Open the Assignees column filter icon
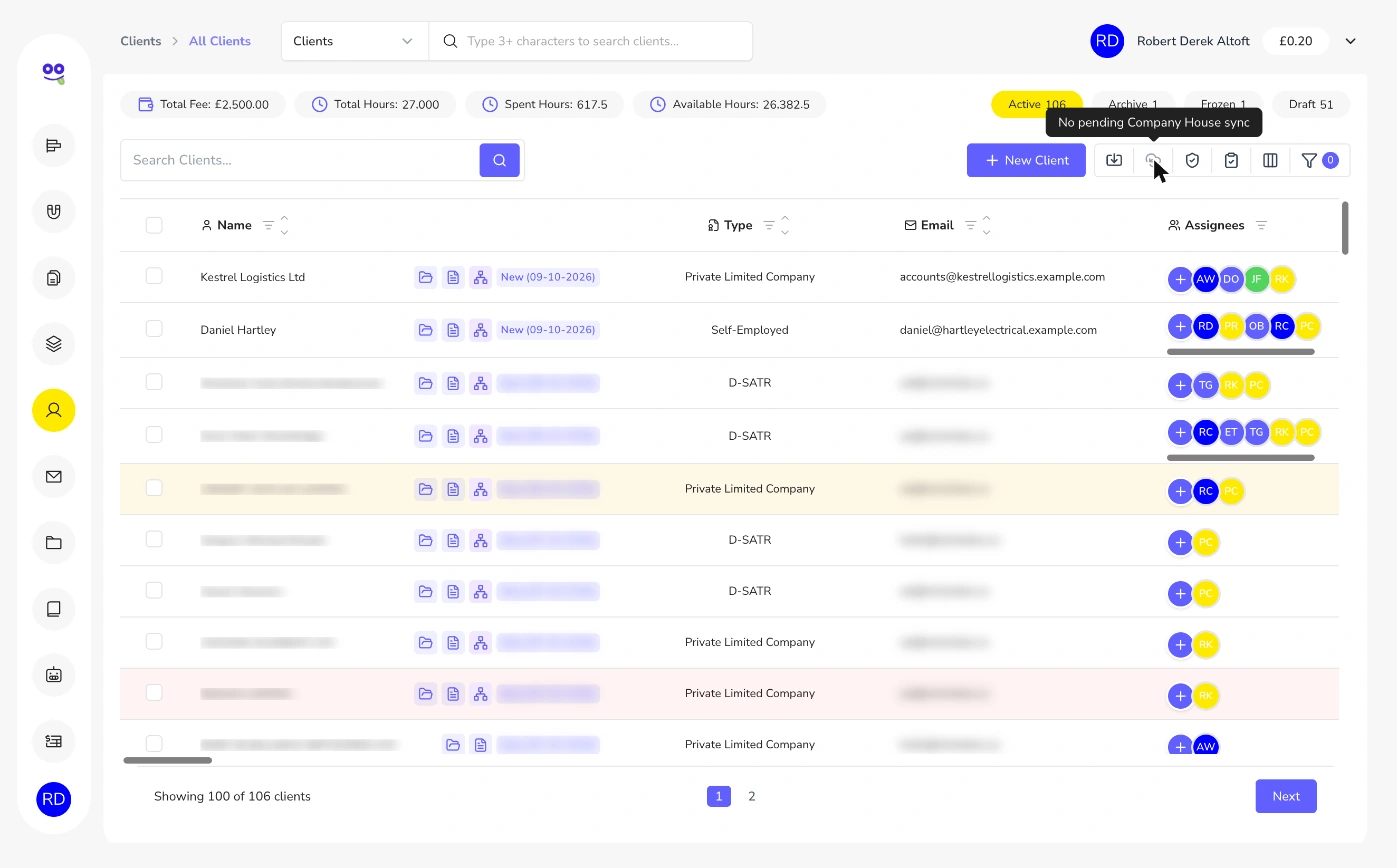Screen dimensions: 1397x868 tap(1261, 226)
